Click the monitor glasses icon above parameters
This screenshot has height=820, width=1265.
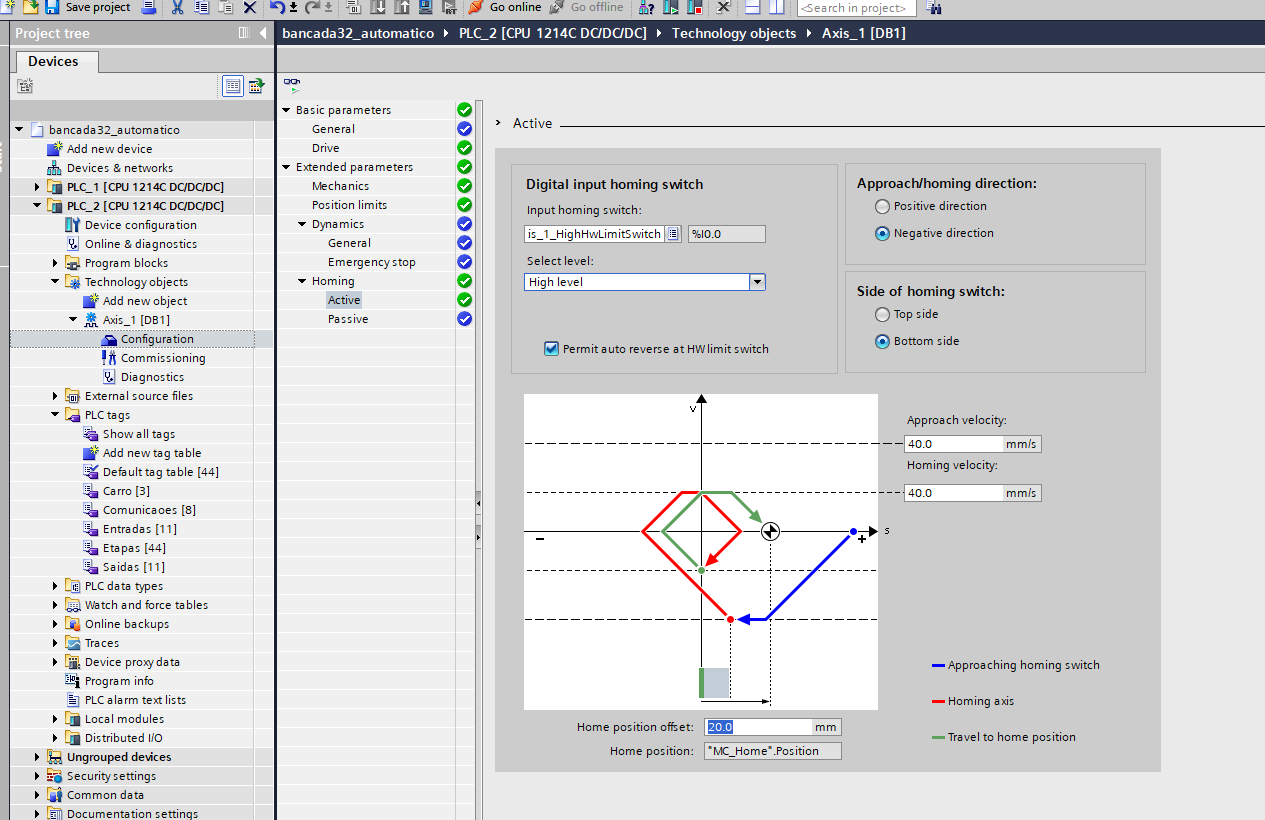click(292, 85)
